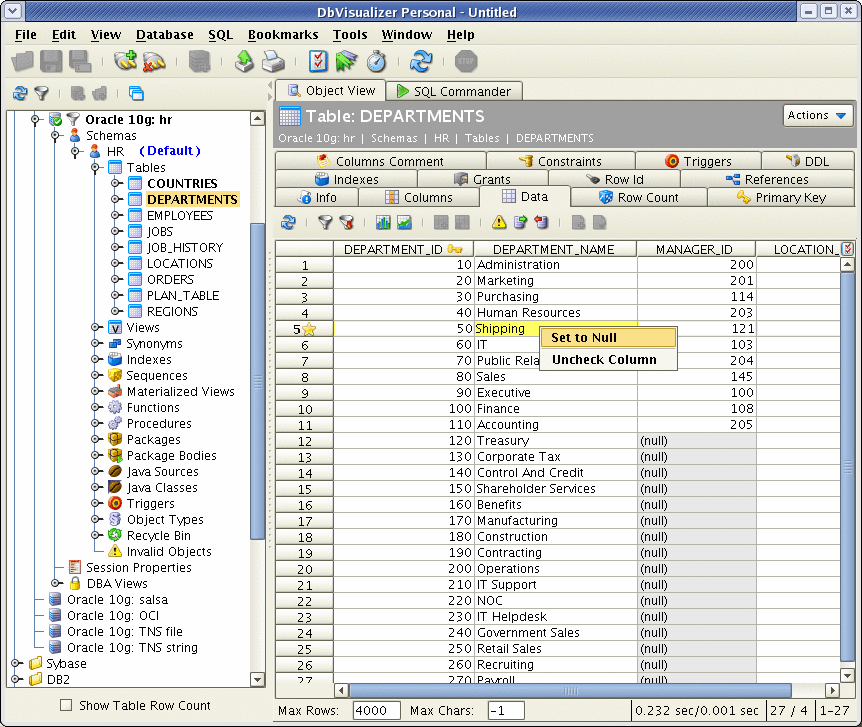
Task: Select EMPLOYEES table in the tree
Action: point(180,215)
